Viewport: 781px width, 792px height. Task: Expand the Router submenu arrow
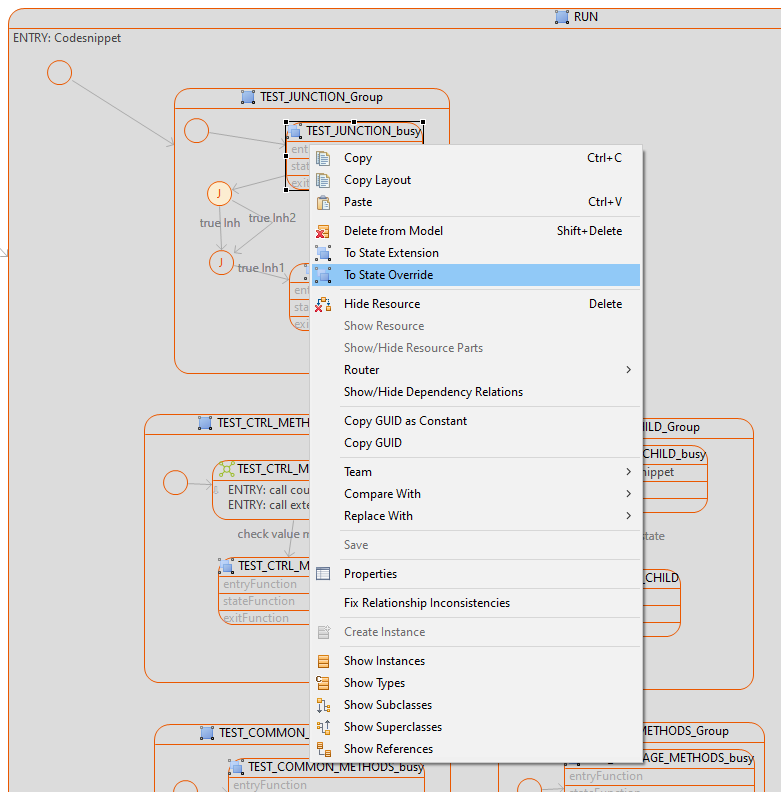[x=628, y=370]
